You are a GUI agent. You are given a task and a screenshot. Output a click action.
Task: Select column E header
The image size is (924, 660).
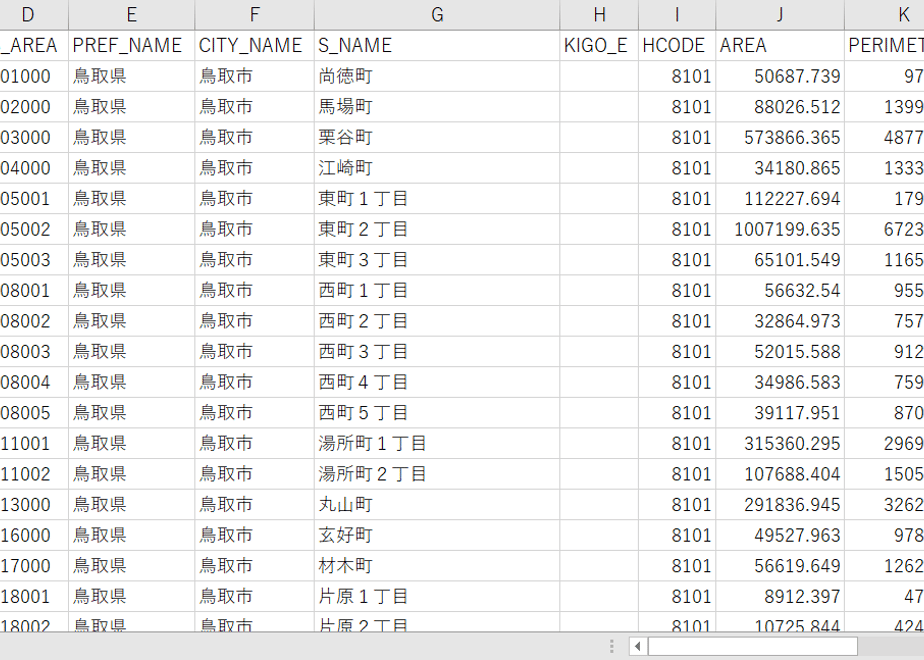click(131, 15)
